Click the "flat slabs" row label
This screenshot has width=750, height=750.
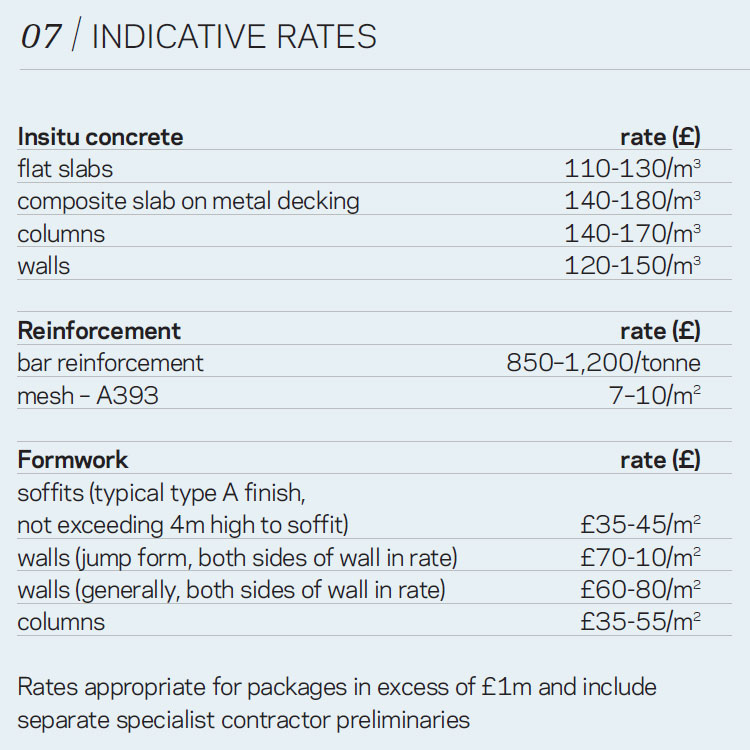[65, 168]
